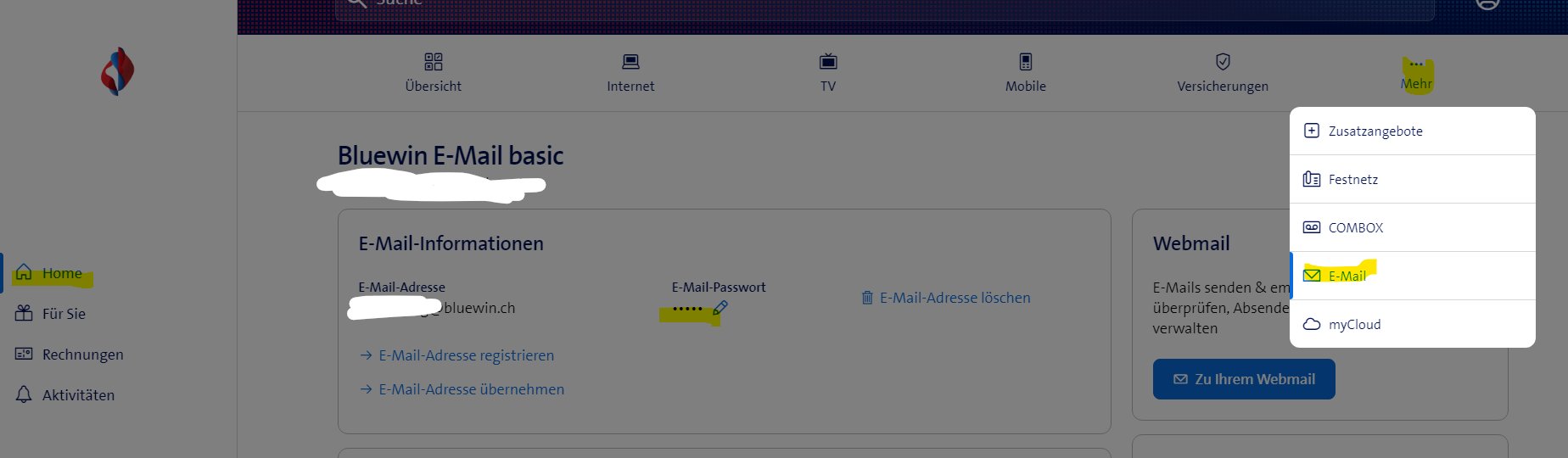Open the TV section
The width and height of the screenshot is (1568, 458).
[828, 73]
